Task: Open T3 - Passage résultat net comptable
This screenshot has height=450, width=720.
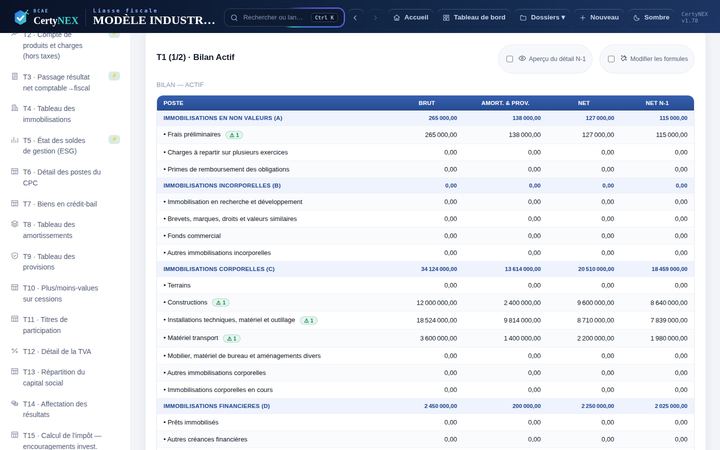Action: [64, 82]
